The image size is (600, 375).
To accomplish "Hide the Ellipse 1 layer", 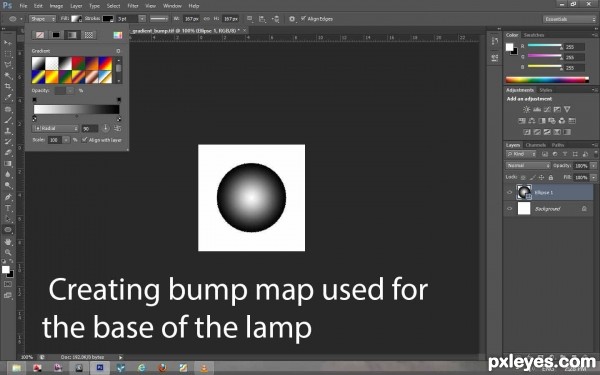I will coord(509,192).
